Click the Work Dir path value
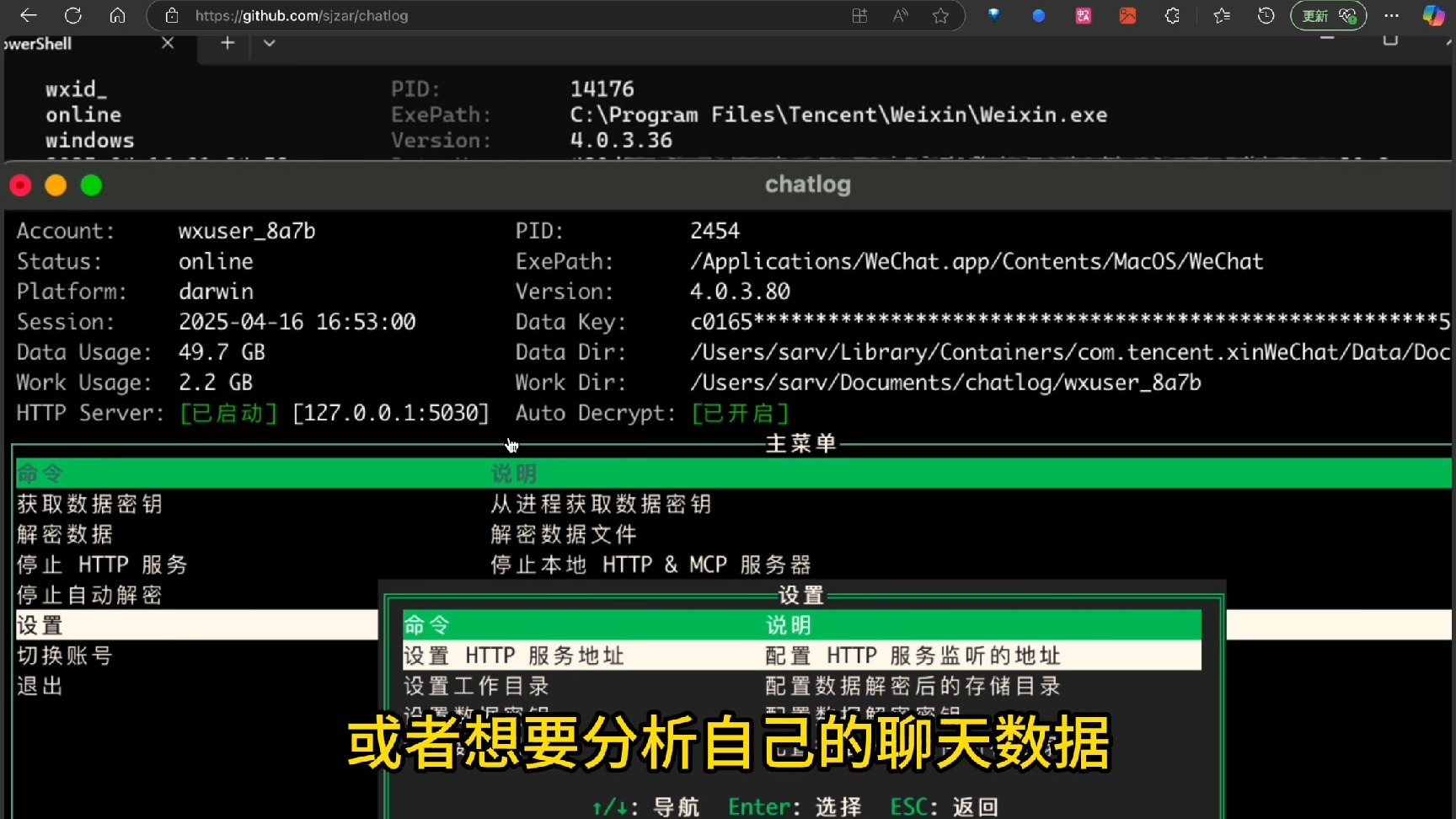The height and width of the screenshot is (819, 1456). coord(945,383)
